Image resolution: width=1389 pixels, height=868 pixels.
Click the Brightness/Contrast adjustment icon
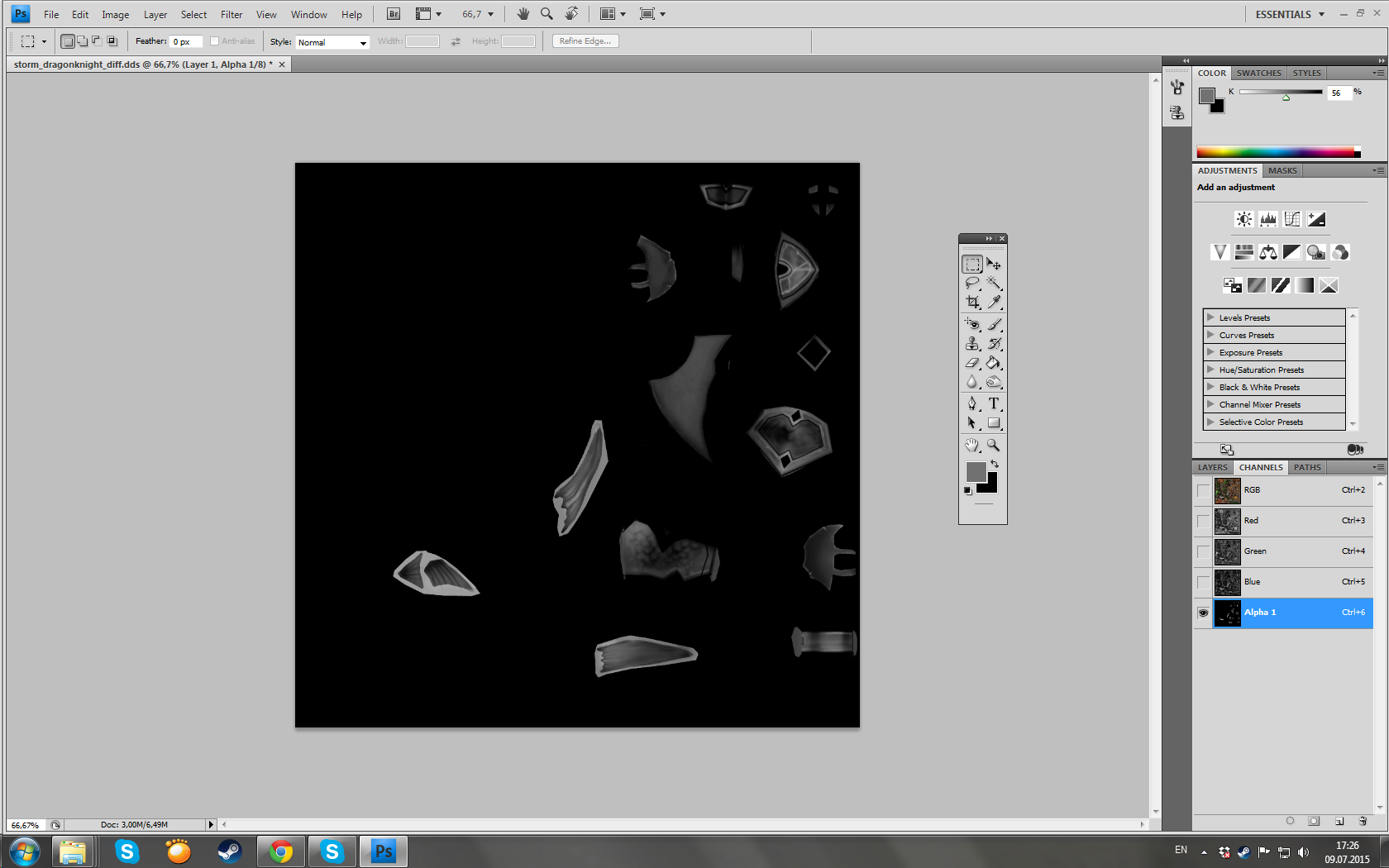tap(1243, 219)
